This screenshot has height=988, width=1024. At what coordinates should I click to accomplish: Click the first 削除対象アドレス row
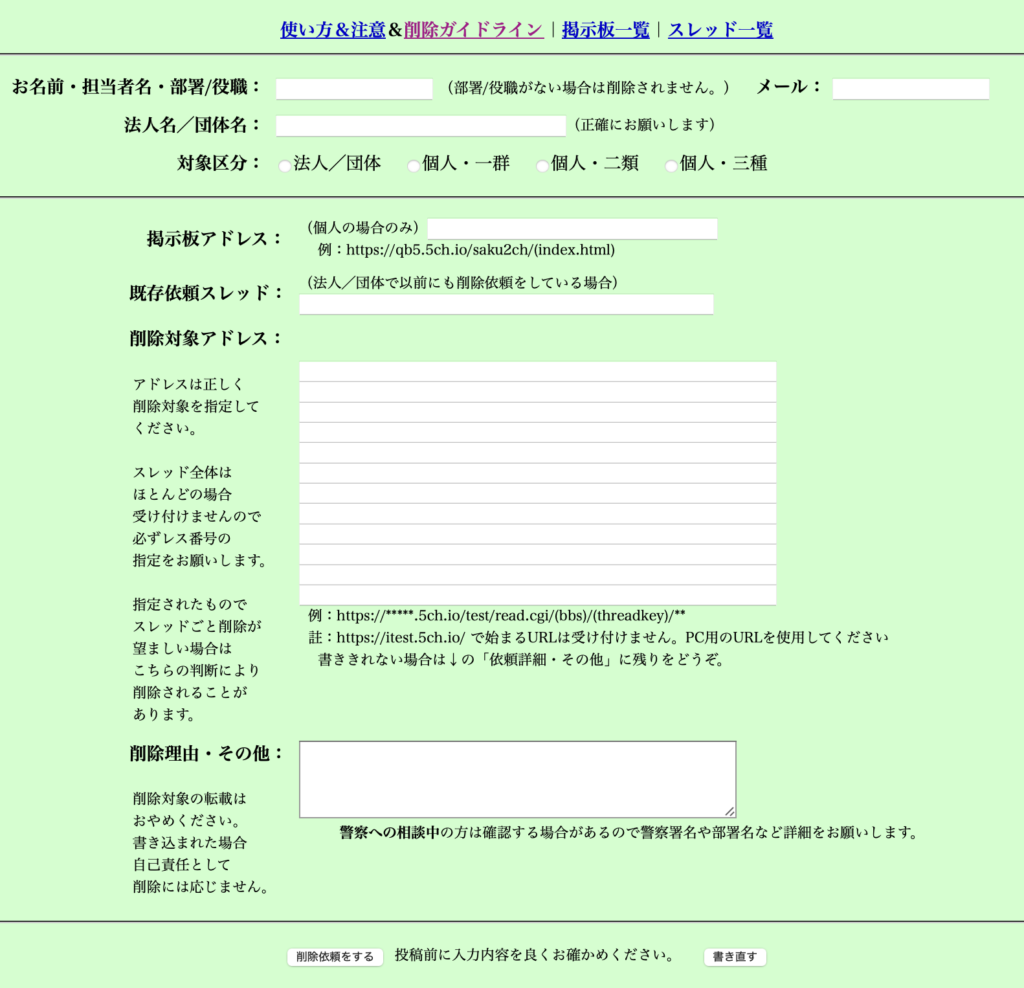click(537, 372)
